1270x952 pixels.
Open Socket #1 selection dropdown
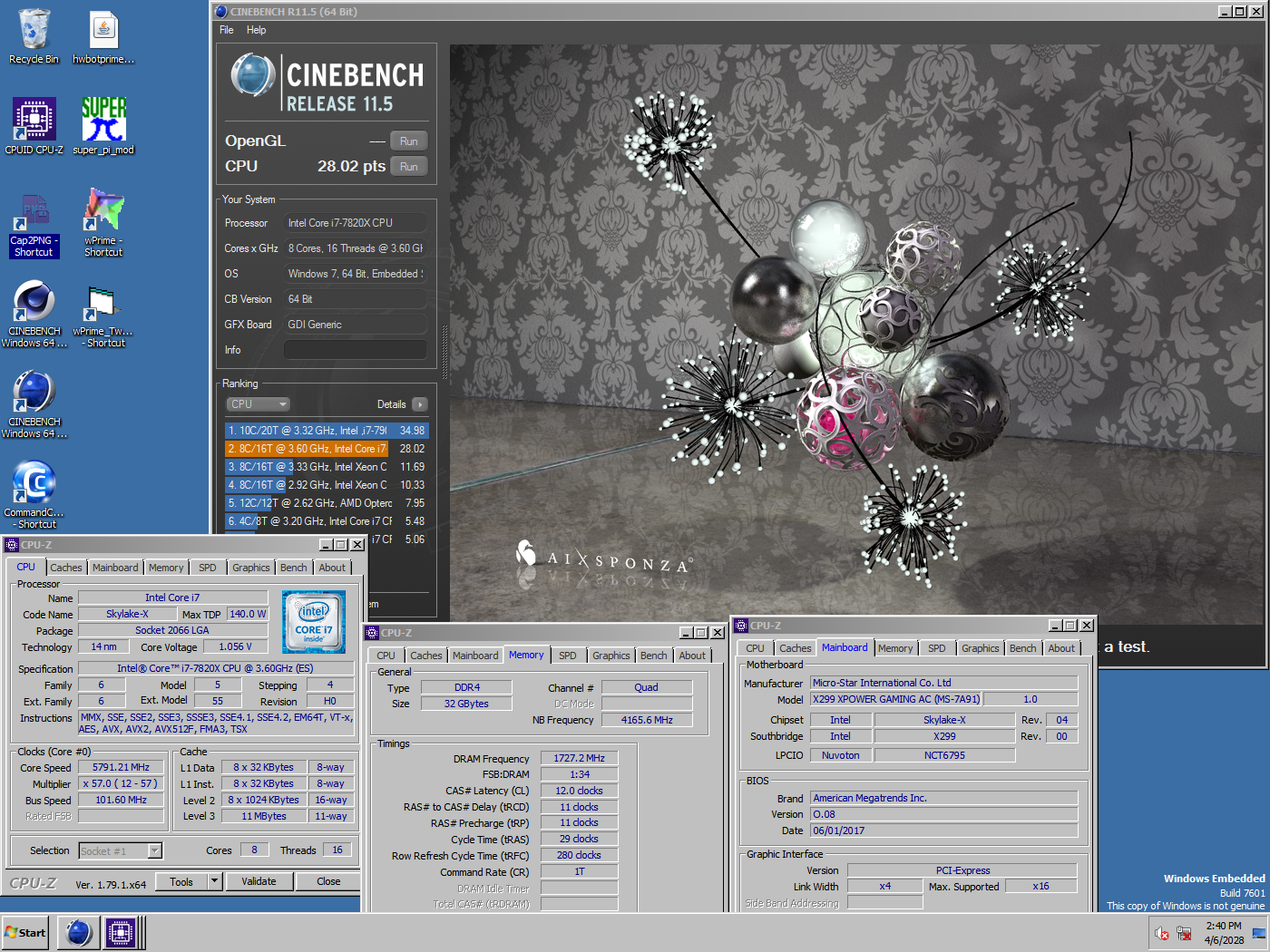[120, 850]
